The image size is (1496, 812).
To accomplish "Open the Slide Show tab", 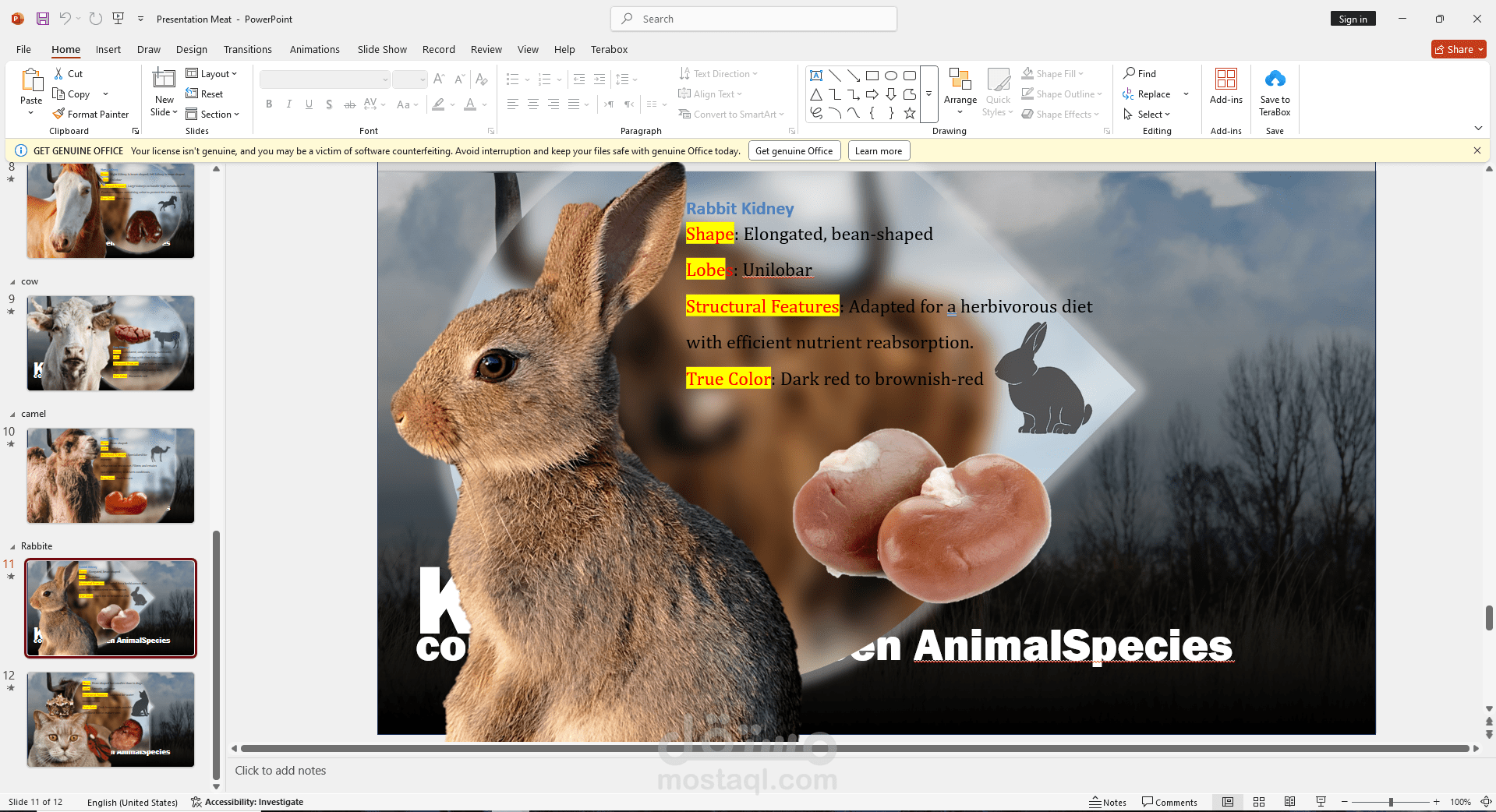I will click(x=382, y=49).
